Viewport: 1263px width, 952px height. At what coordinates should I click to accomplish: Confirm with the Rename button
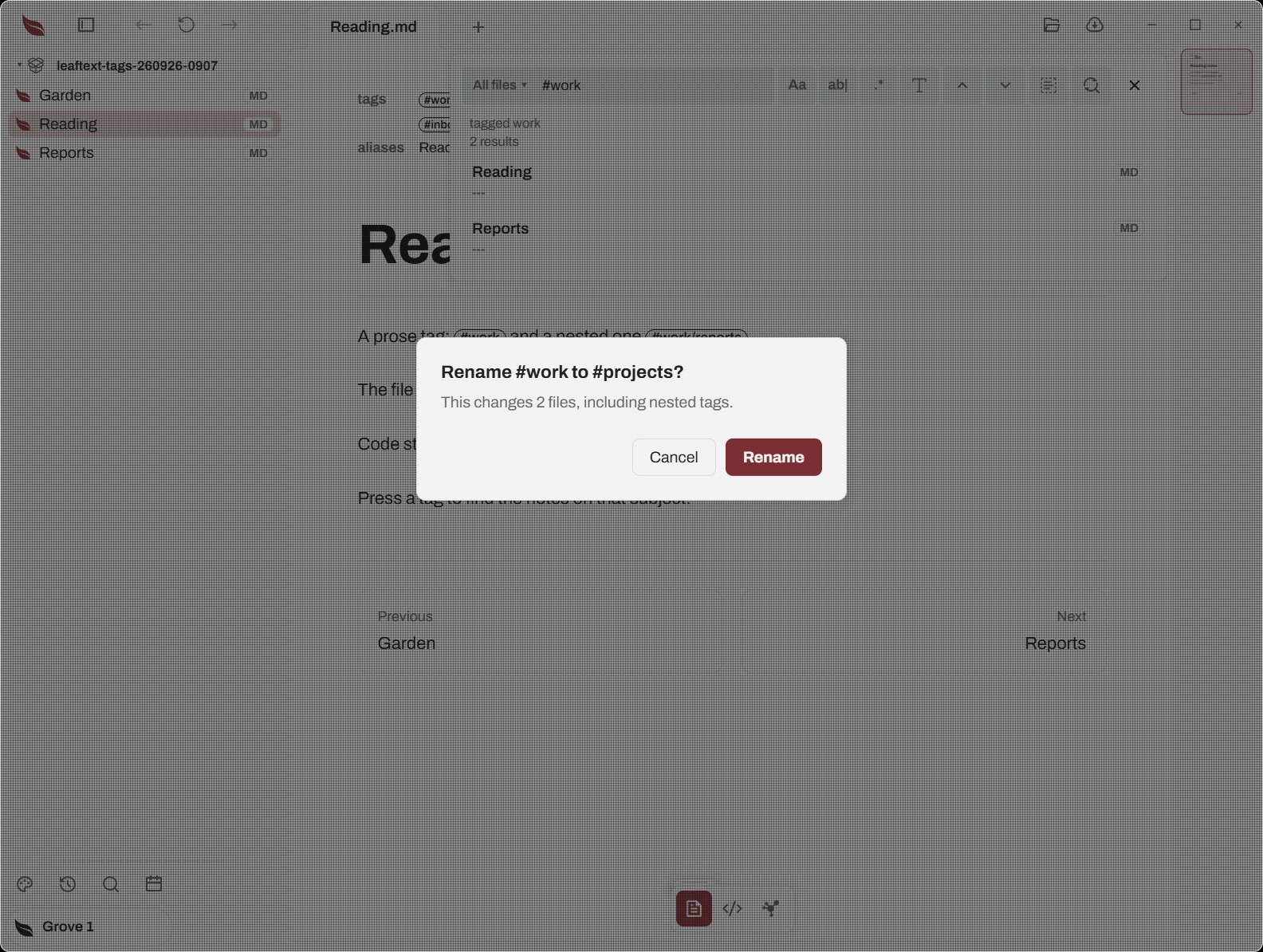[x=773, y=457]
